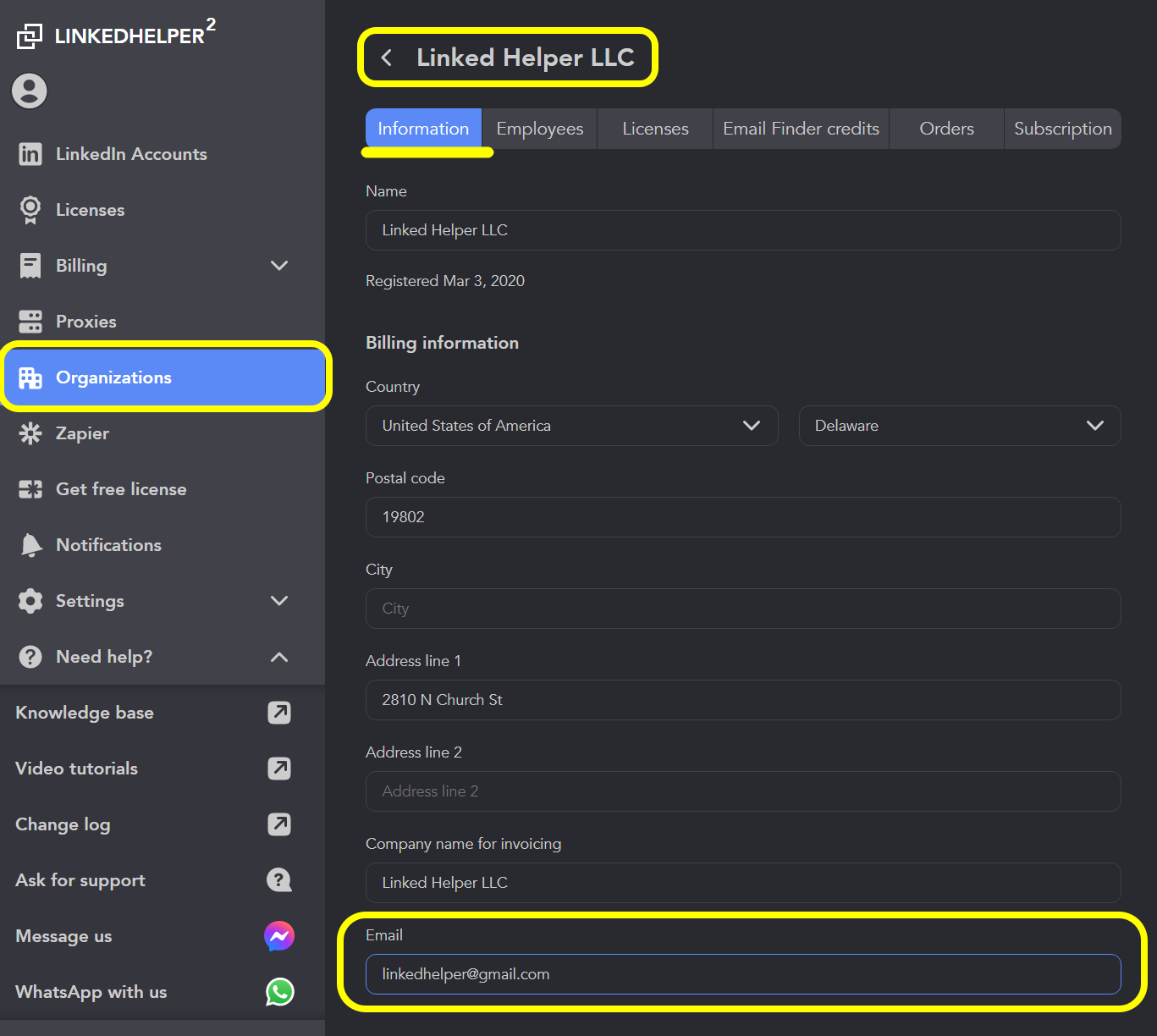Expand the Billing sidebar section
The width and height of the screenshot is (1157, 1036).
point(279,266)
